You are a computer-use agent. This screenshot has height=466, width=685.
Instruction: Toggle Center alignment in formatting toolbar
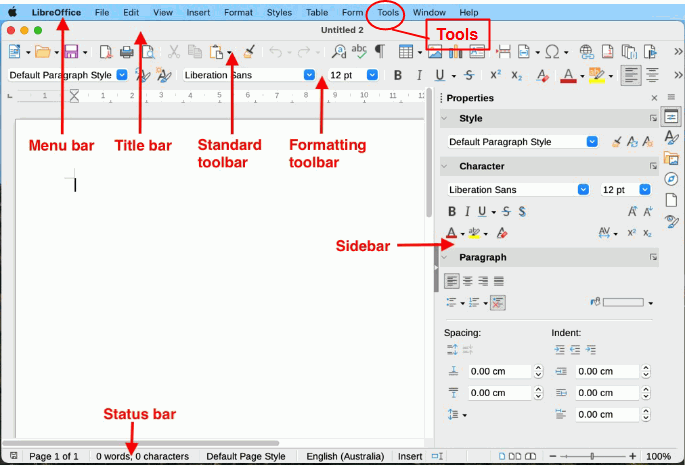[x=652, y=75]
